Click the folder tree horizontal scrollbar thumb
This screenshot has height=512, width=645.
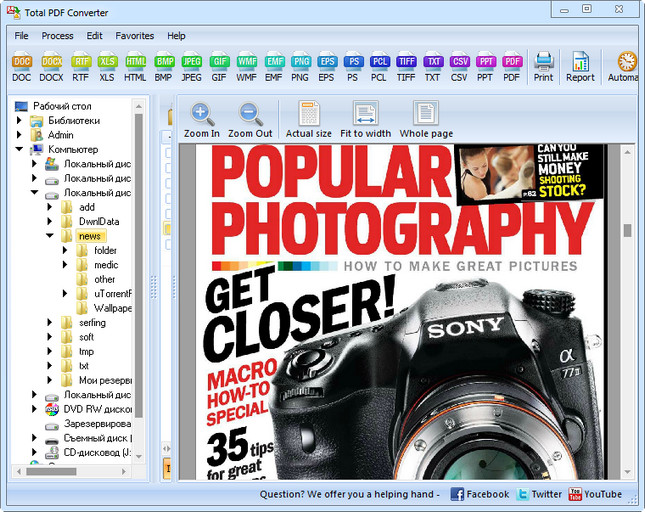(51, 471)
